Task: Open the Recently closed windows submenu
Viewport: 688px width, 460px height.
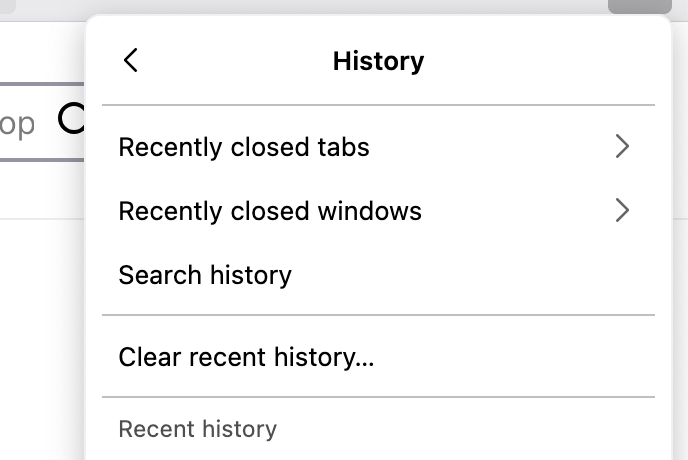Action: pos(378,211)
